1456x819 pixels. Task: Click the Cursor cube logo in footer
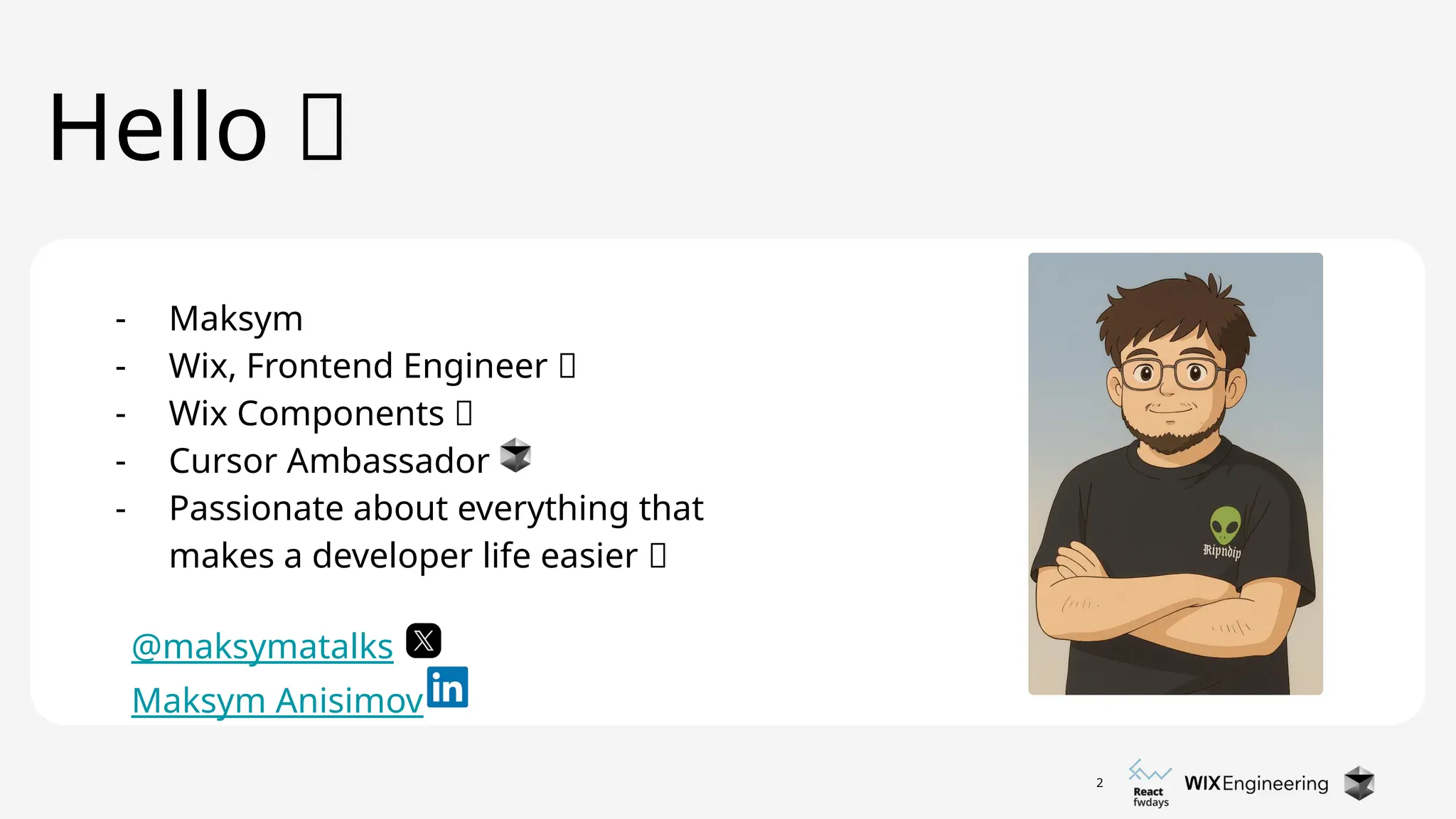point(1359,783)
